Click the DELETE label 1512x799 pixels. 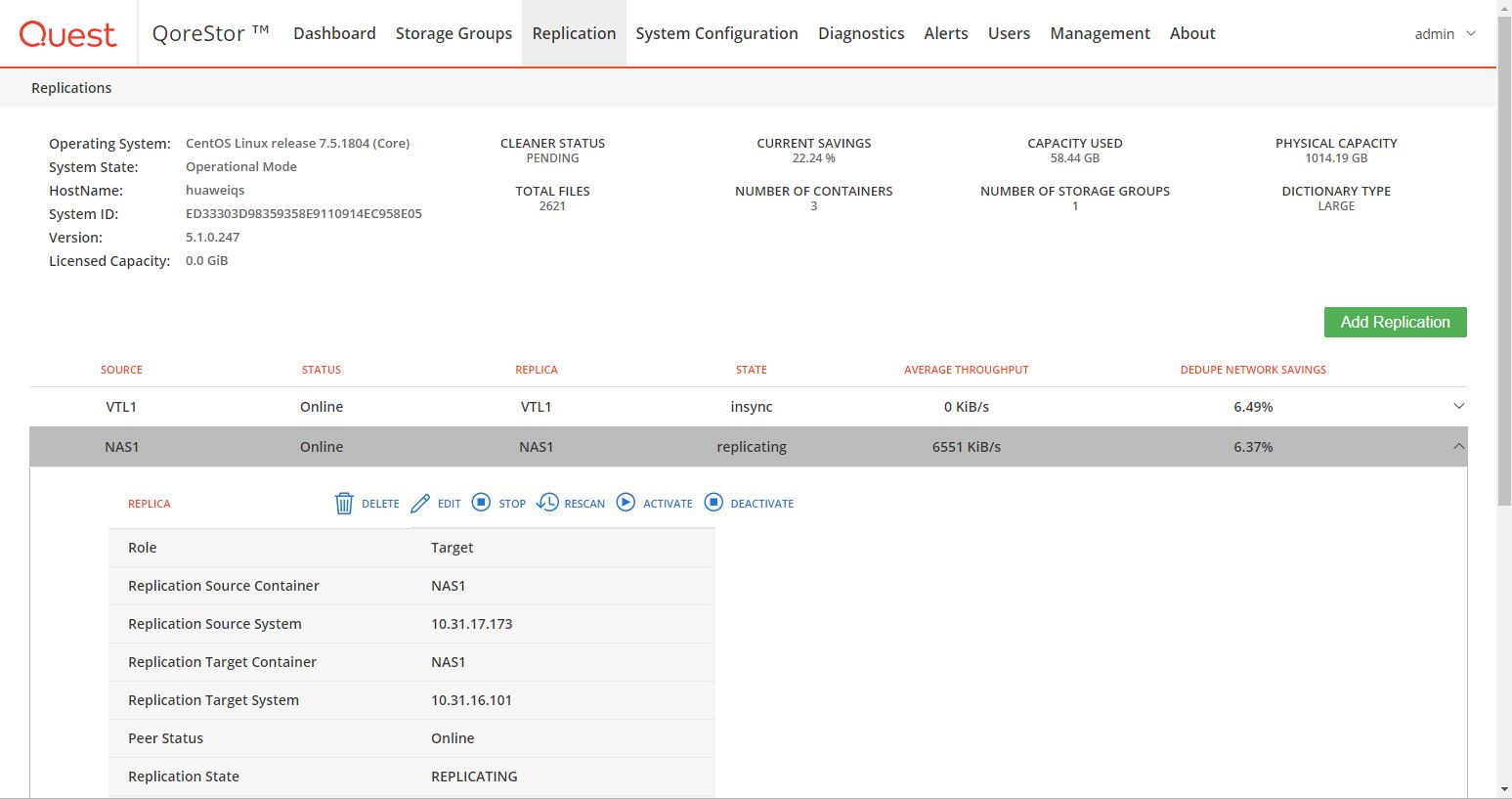pyautogui.click(x=380, y=504)
